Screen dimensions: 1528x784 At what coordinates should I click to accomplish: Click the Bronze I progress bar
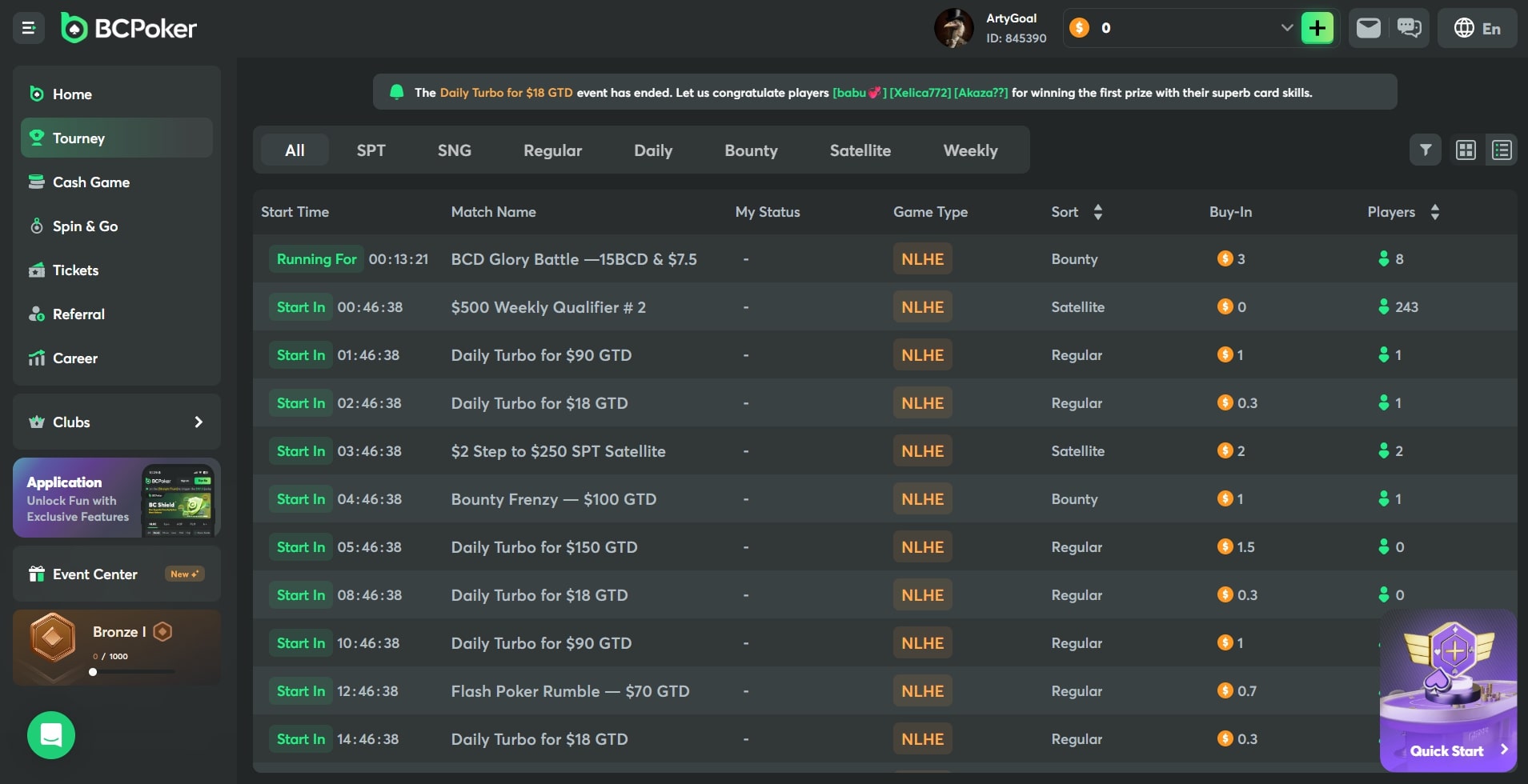(133, 672)
